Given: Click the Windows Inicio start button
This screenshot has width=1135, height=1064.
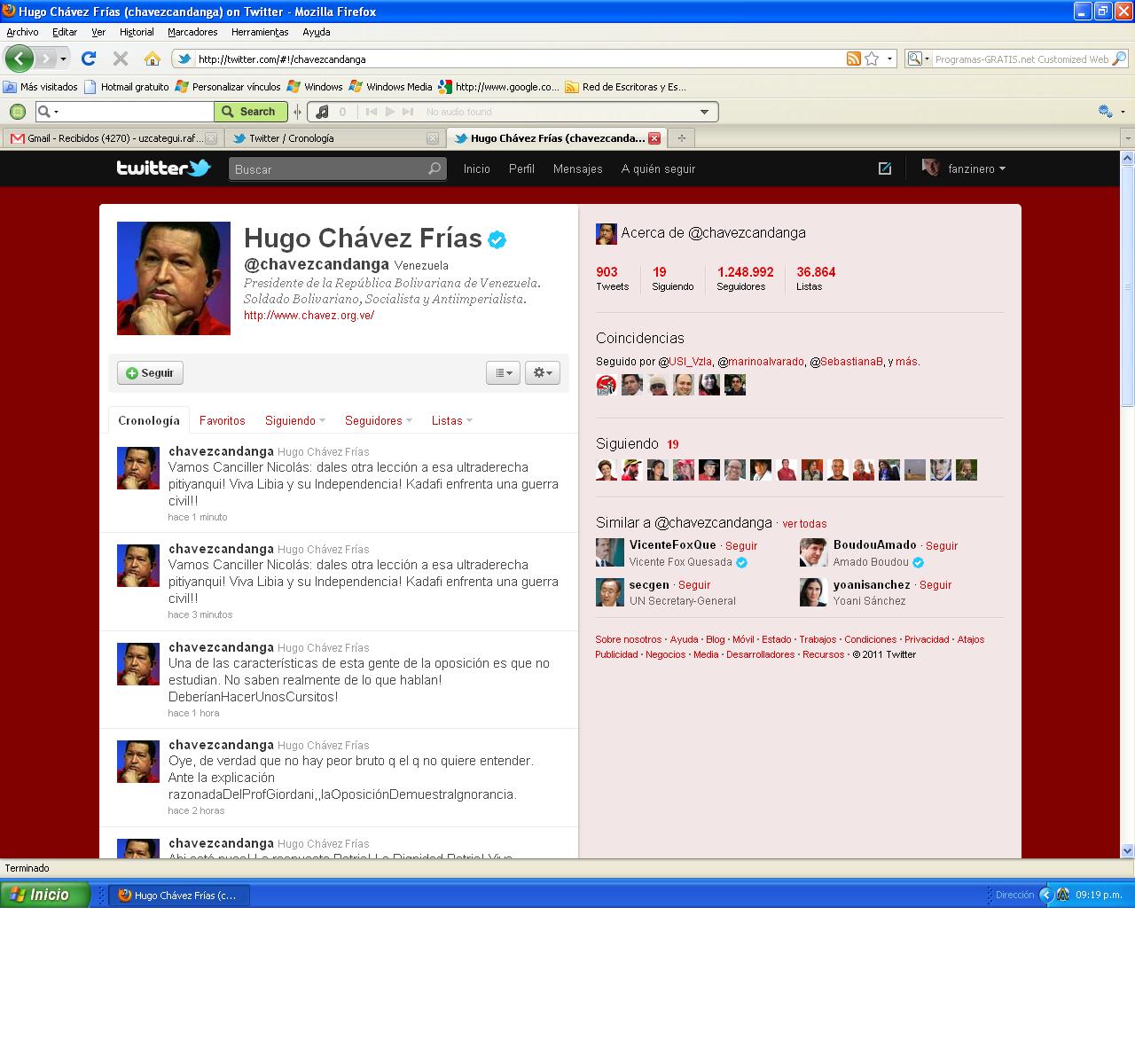Looking at the screenshot, I should point(45,895).
